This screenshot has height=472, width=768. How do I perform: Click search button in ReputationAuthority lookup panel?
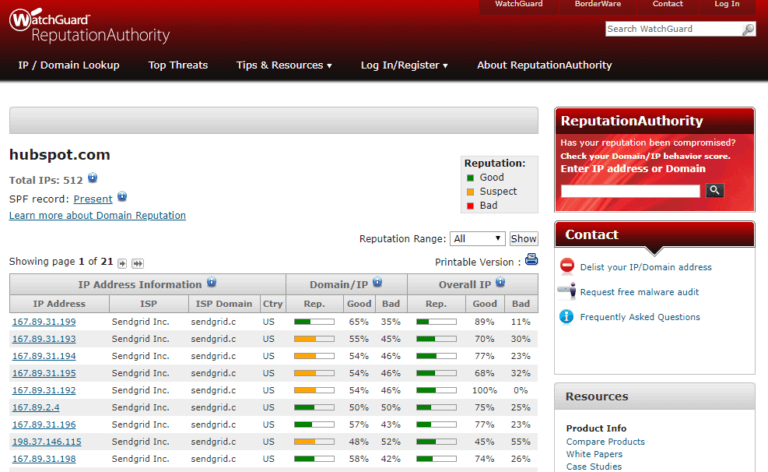point(715,190)
